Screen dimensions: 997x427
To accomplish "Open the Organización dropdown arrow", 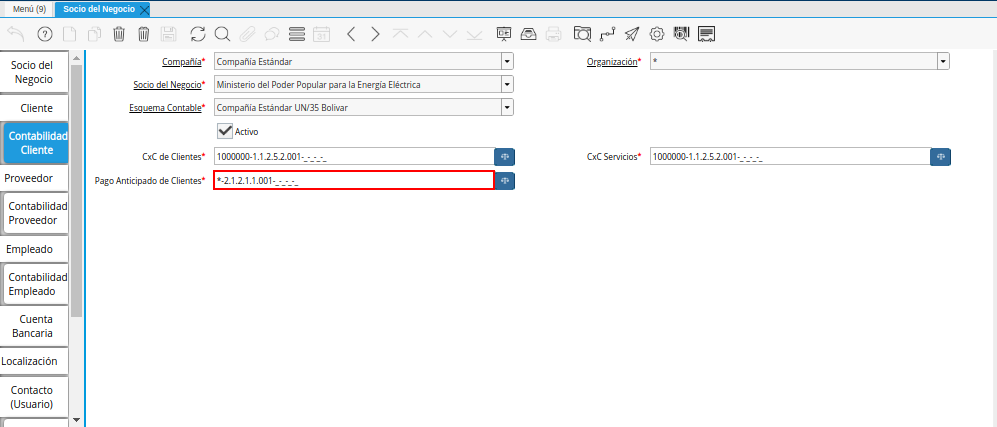I will click(x=943, y=62).
